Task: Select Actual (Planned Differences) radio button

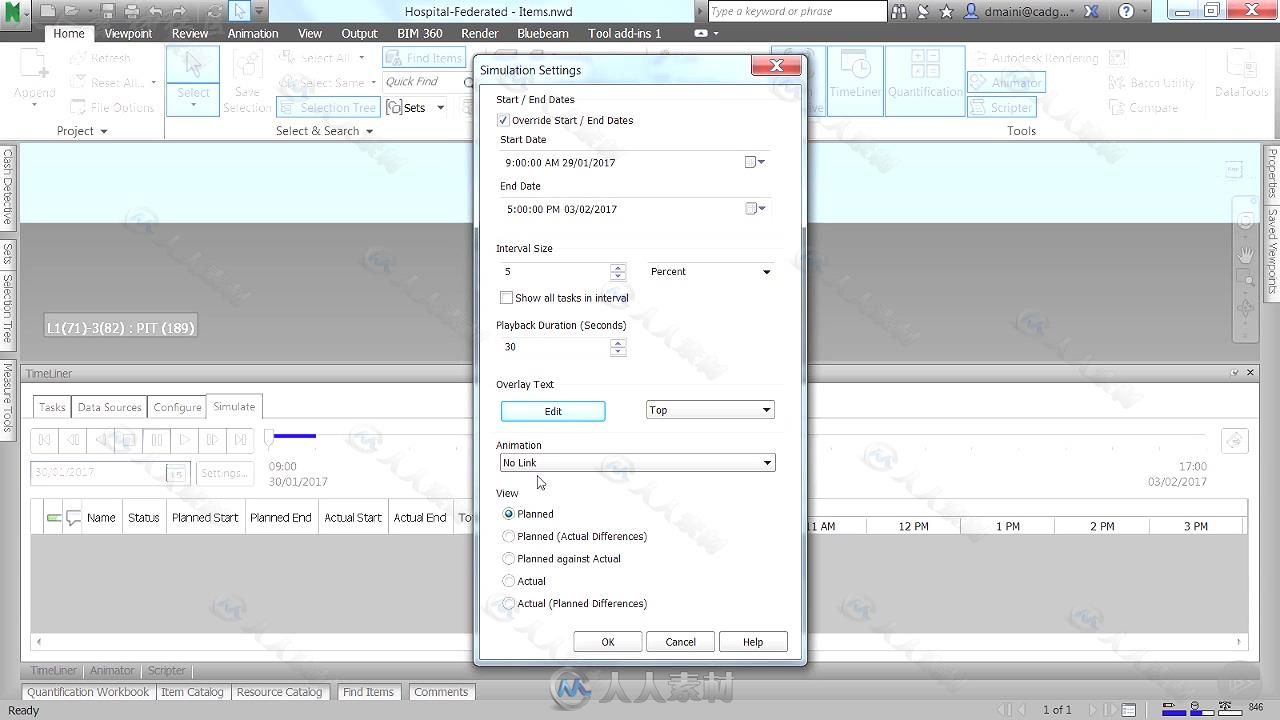Action: point(508,603)
